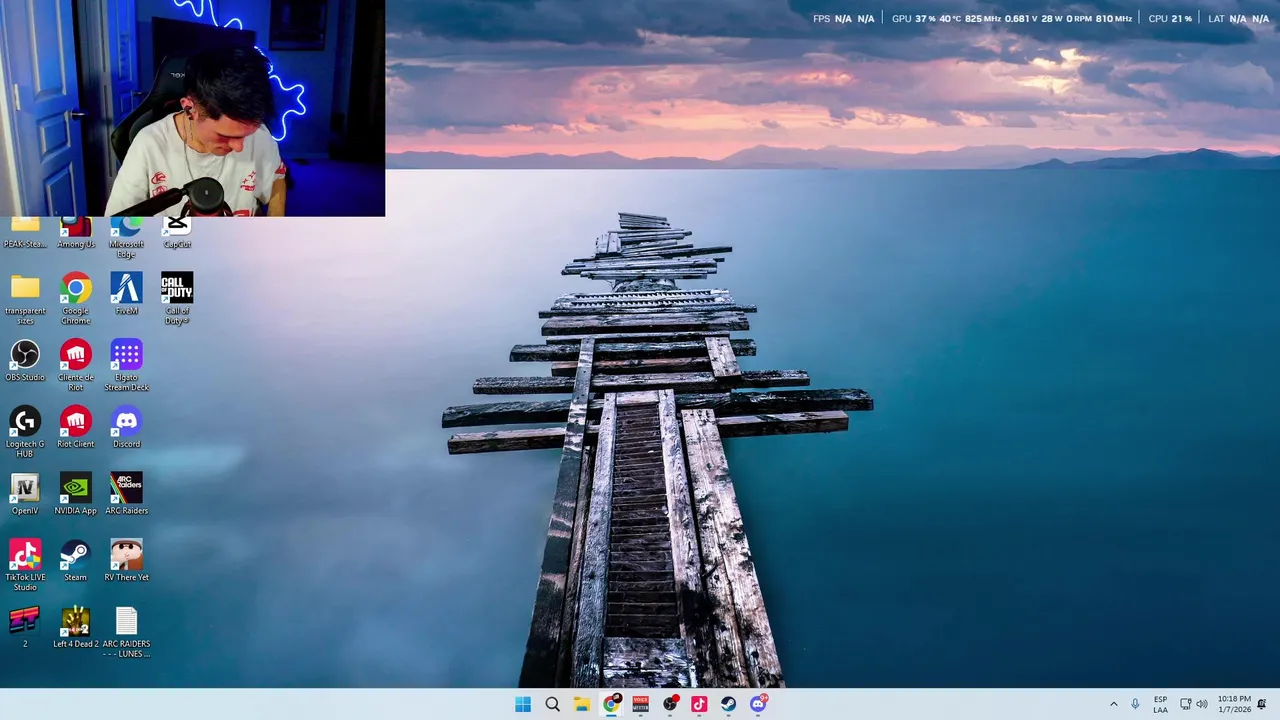The image size is (1280, 720).
Task: Open the notifications bell icon
Action: click(x=1262, y=704)
